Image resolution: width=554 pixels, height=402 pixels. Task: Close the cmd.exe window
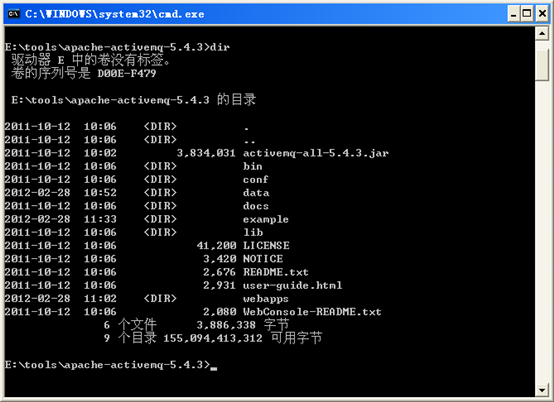[x=542, y=14]
